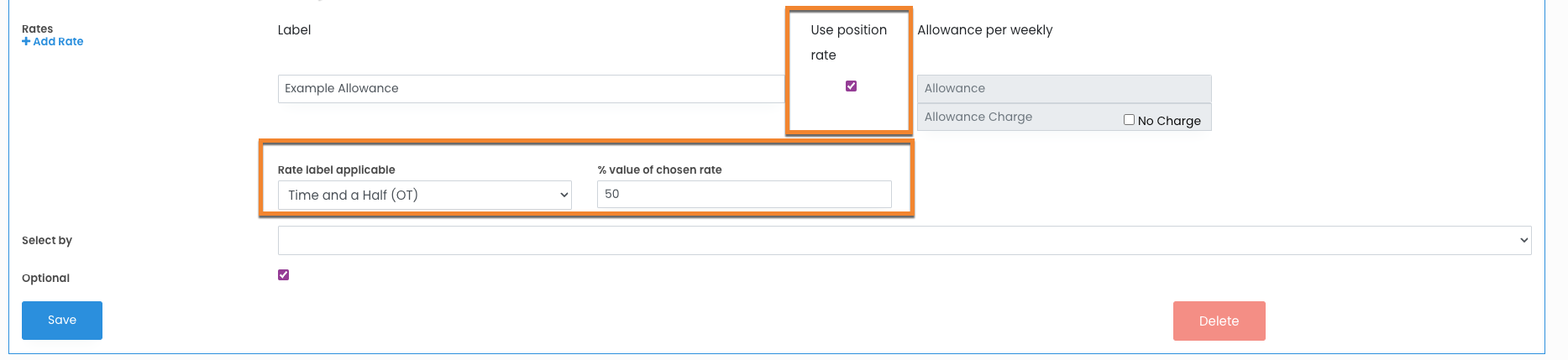Click the plus icon beside Add Rate

click(26, 42)
